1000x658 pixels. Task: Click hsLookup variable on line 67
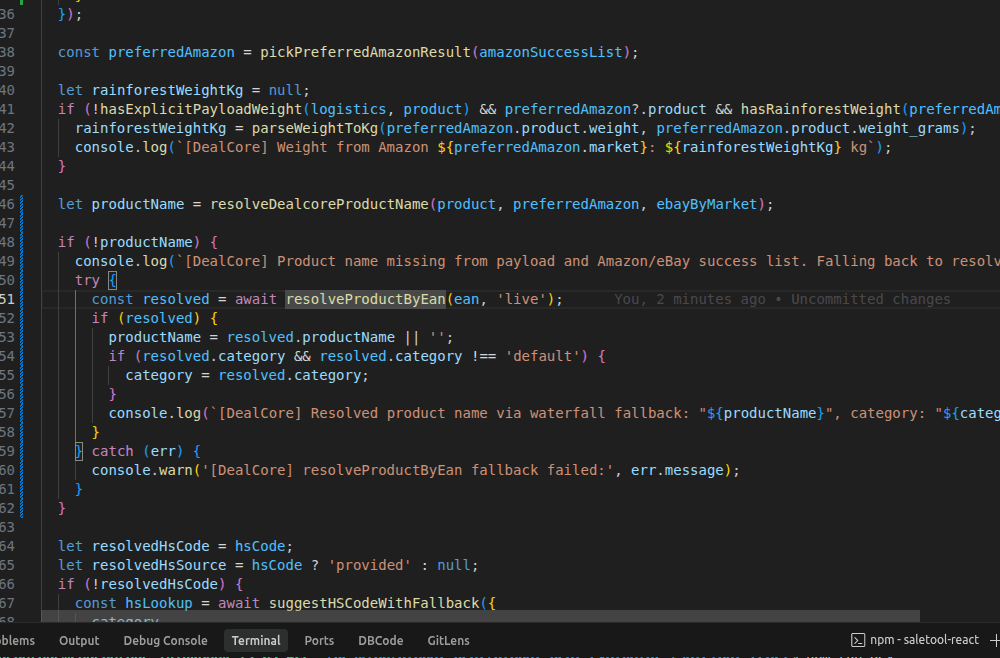[159, 603]
